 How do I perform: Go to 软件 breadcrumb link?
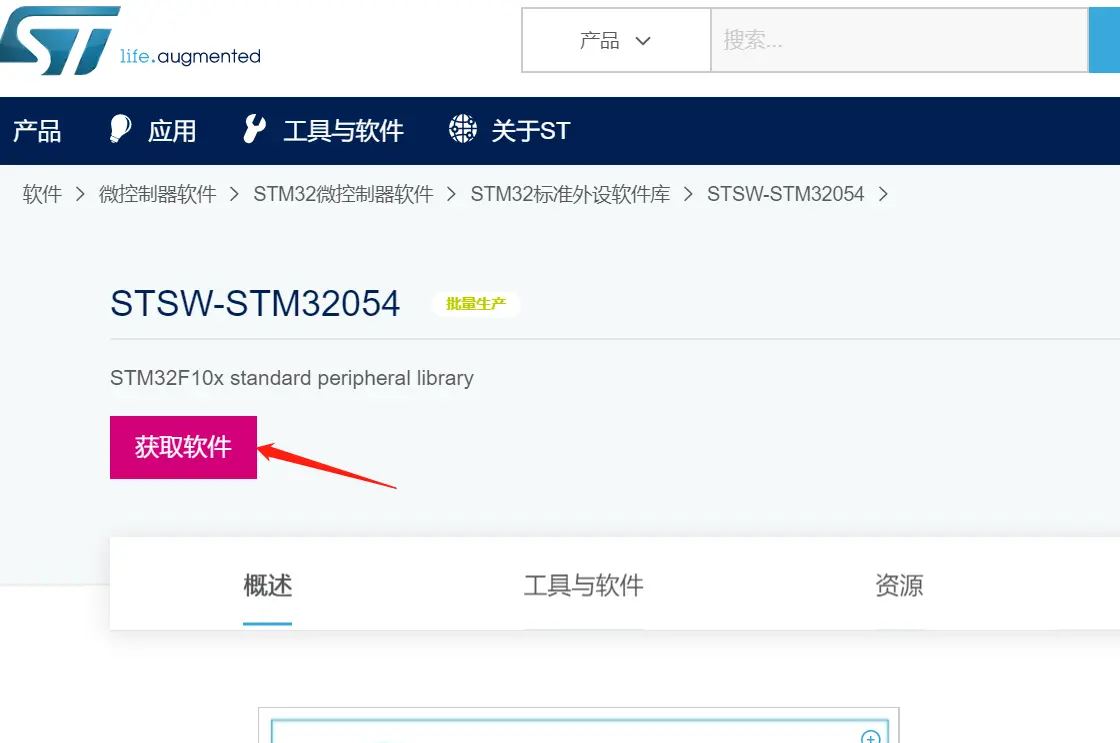click(42, 194)
